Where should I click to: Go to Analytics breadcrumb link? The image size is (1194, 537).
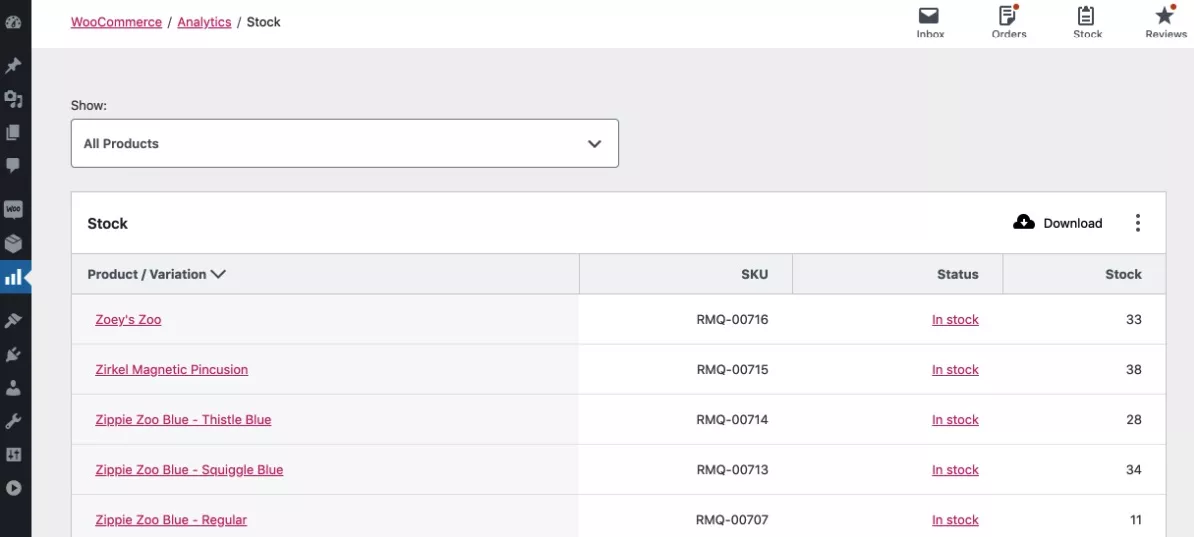pyautogui.click(x=204, y=22)
